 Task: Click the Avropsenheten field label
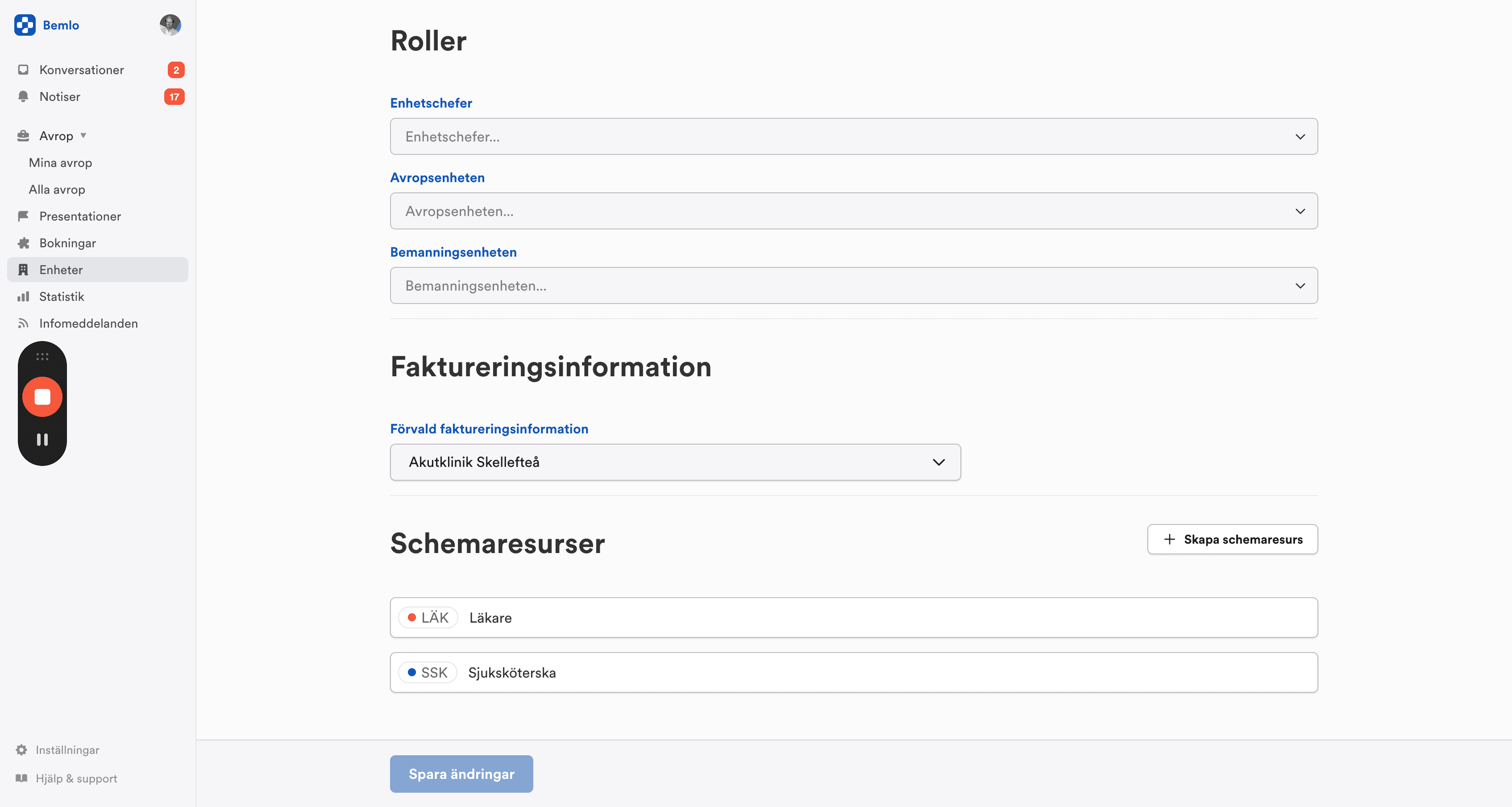[x=437, y=177]
